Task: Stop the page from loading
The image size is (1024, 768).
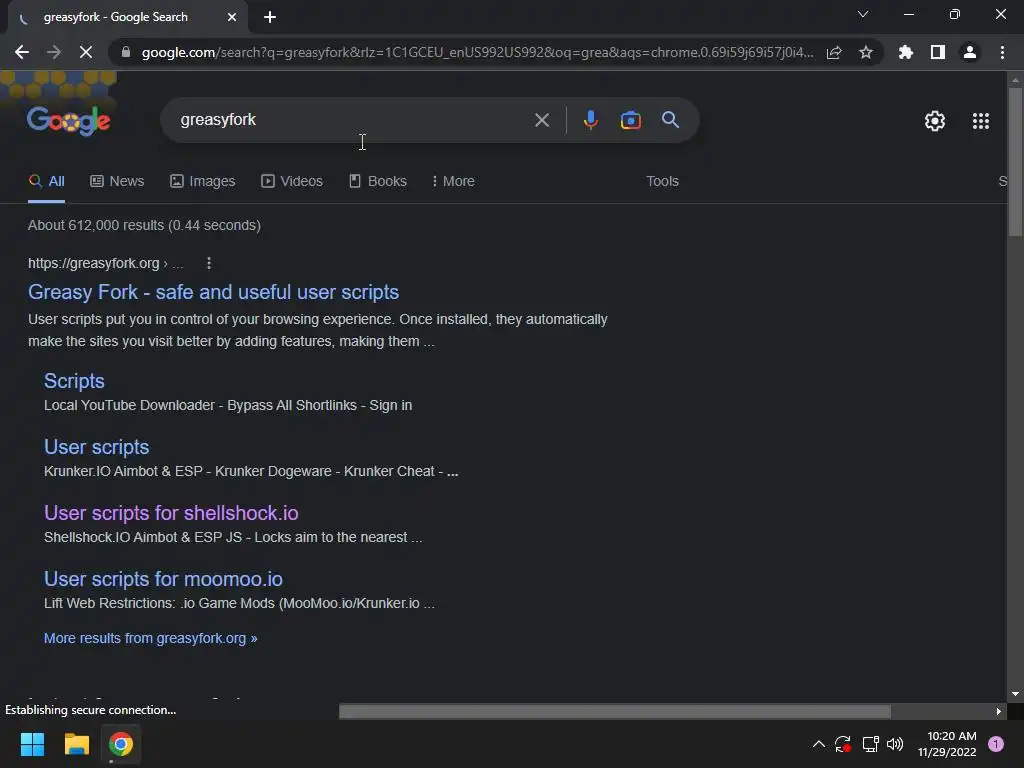Action: [x=86, y=52]
